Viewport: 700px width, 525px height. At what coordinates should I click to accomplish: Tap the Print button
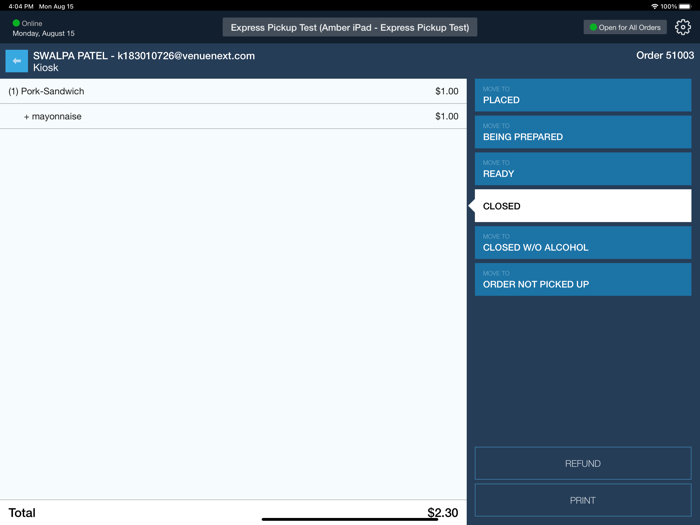[583, 500]
